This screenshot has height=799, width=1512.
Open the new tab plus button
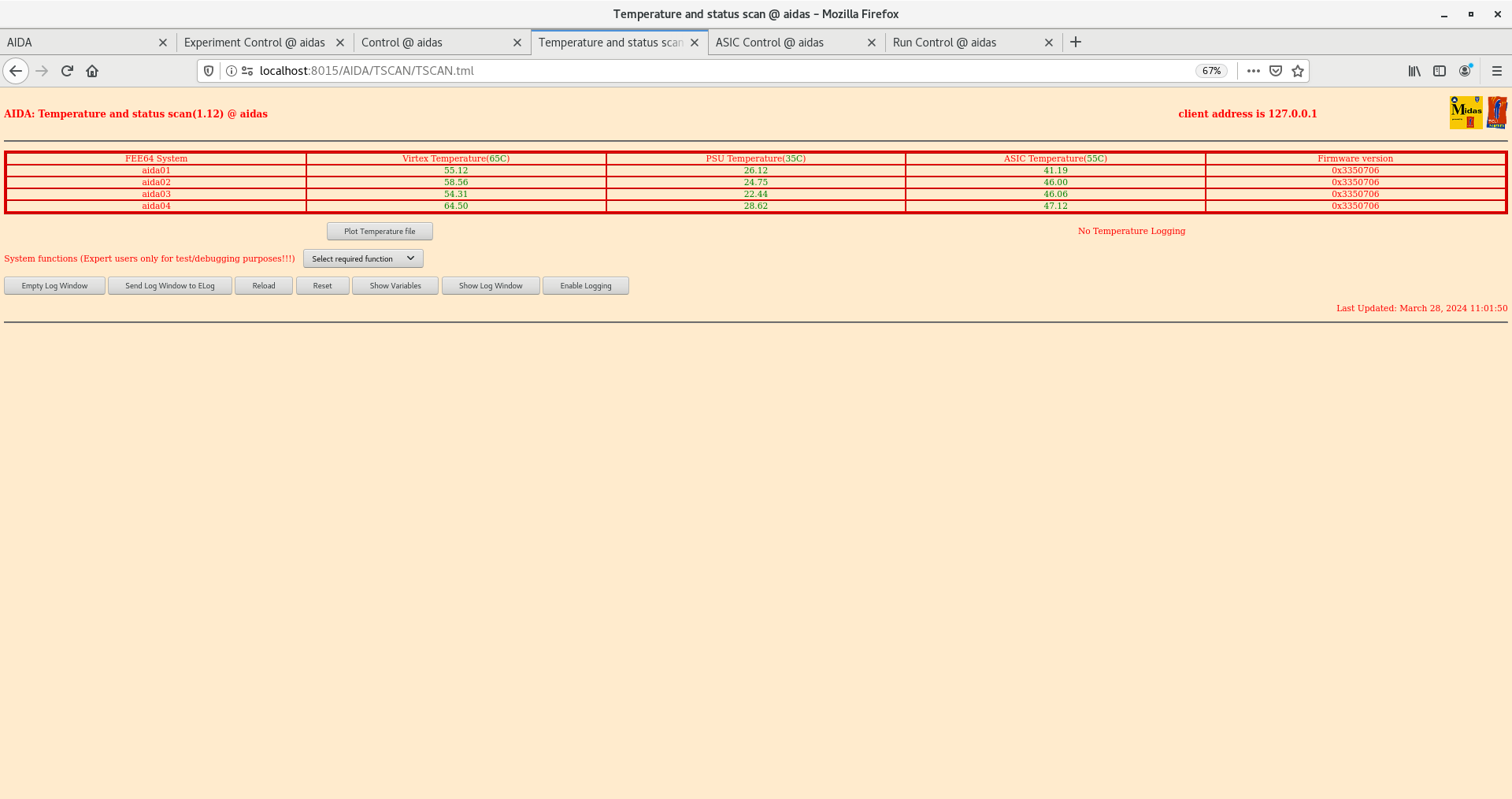[x=1076, y=42]
